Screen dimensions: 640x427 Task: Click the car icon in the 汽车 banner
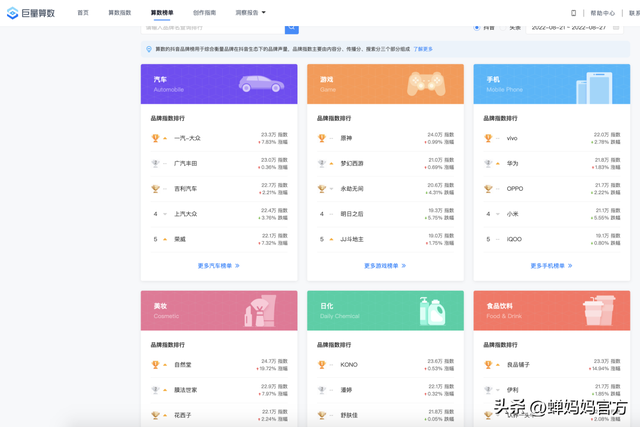point(261,84)
